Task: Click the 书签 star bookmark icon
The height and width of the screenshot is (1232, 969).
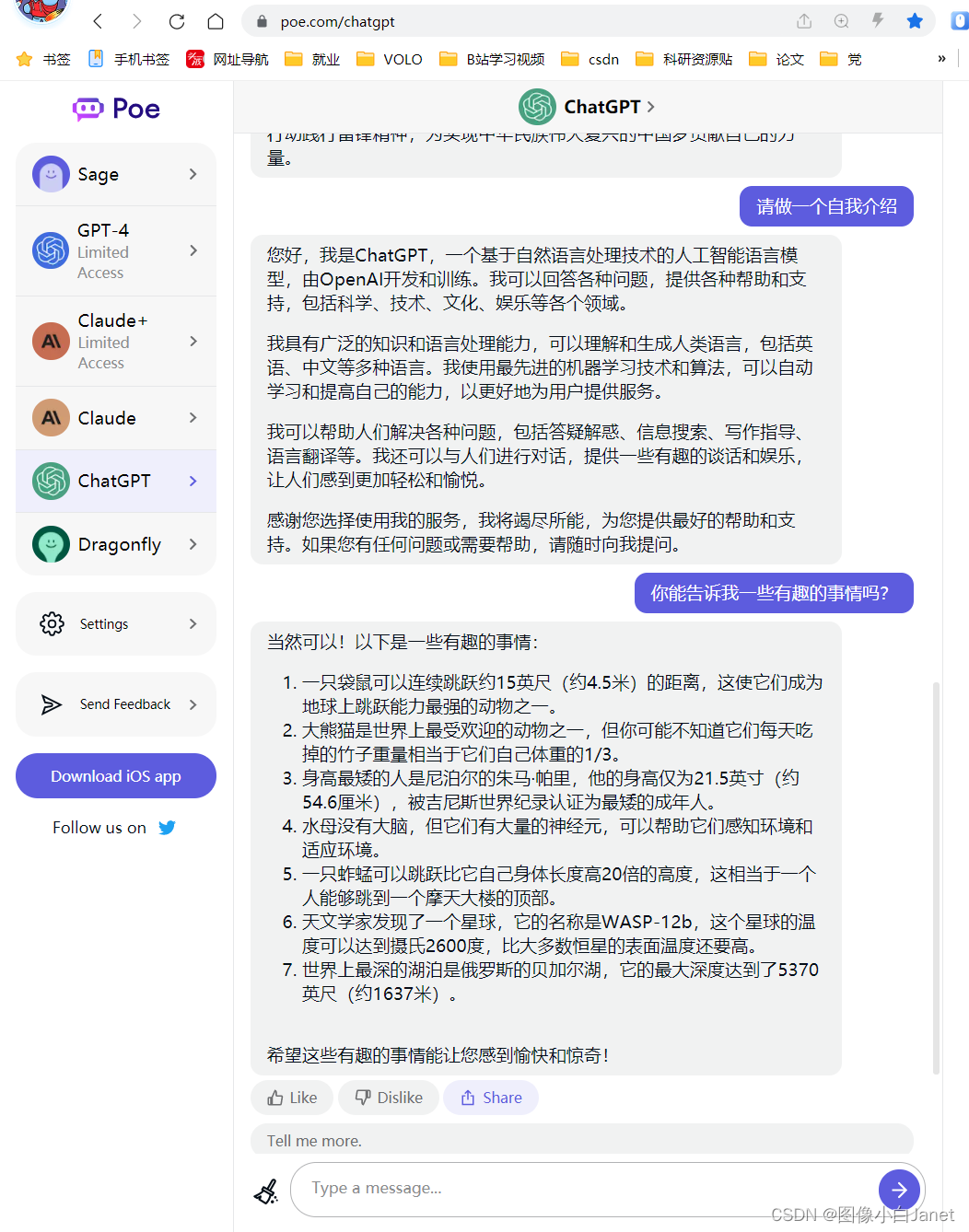Action: pos(25,59)
